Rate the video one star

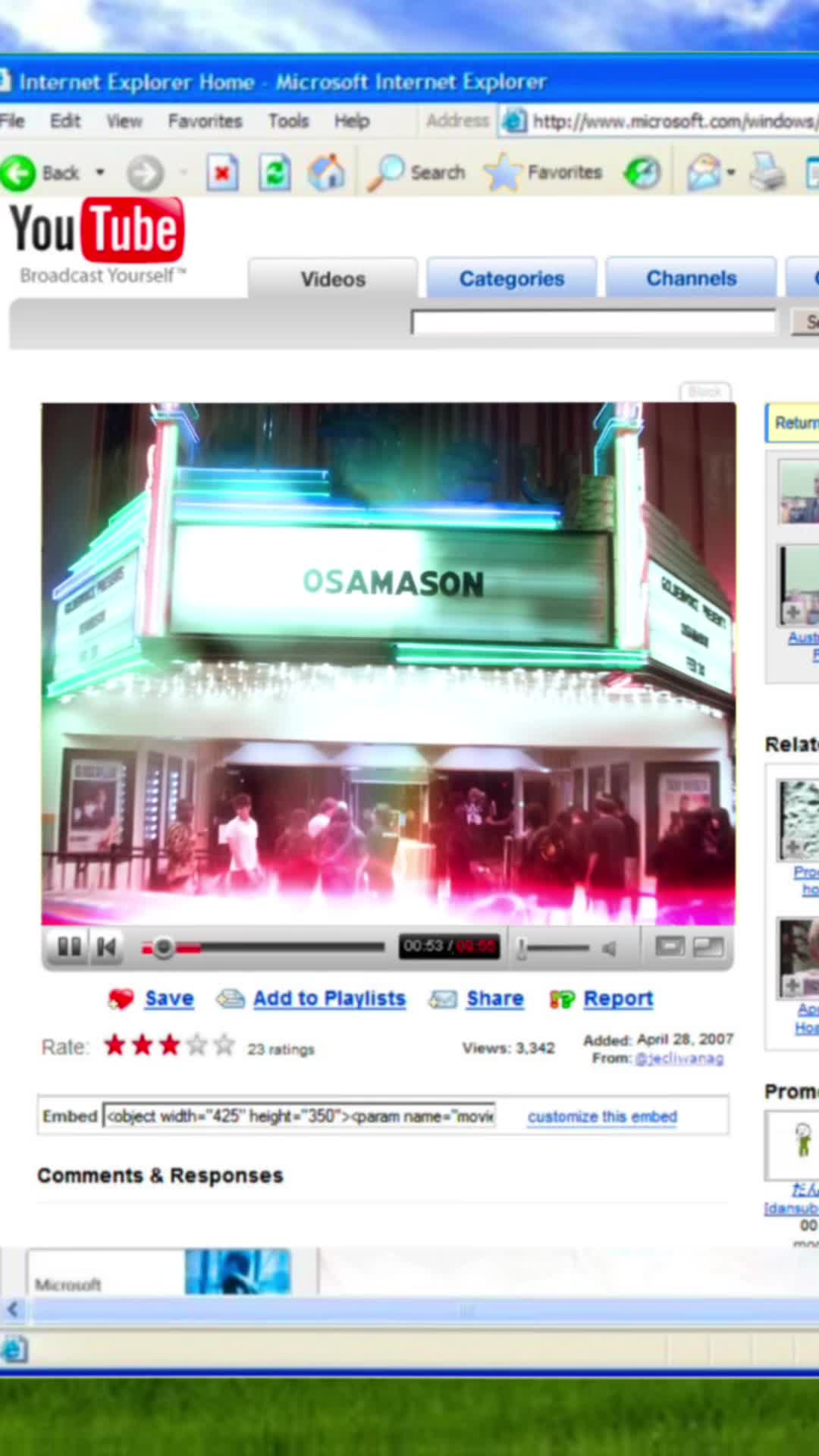coord(115,1045)
